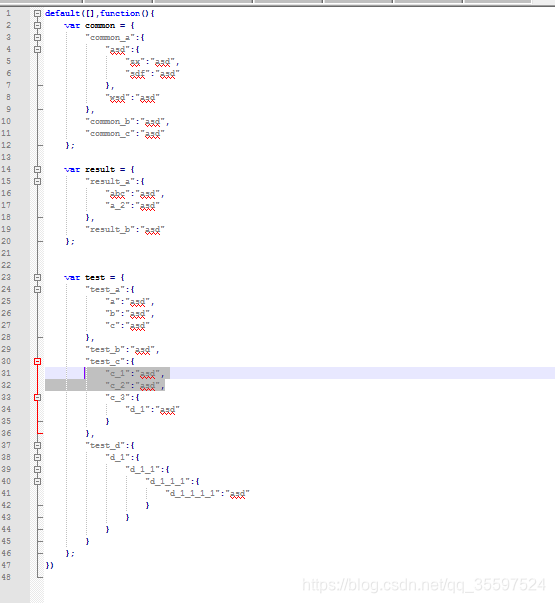The width and height of the screenshot is (555, 603).
Task: Collapse the "common_a" block fold marker
Action: [37, 37]
